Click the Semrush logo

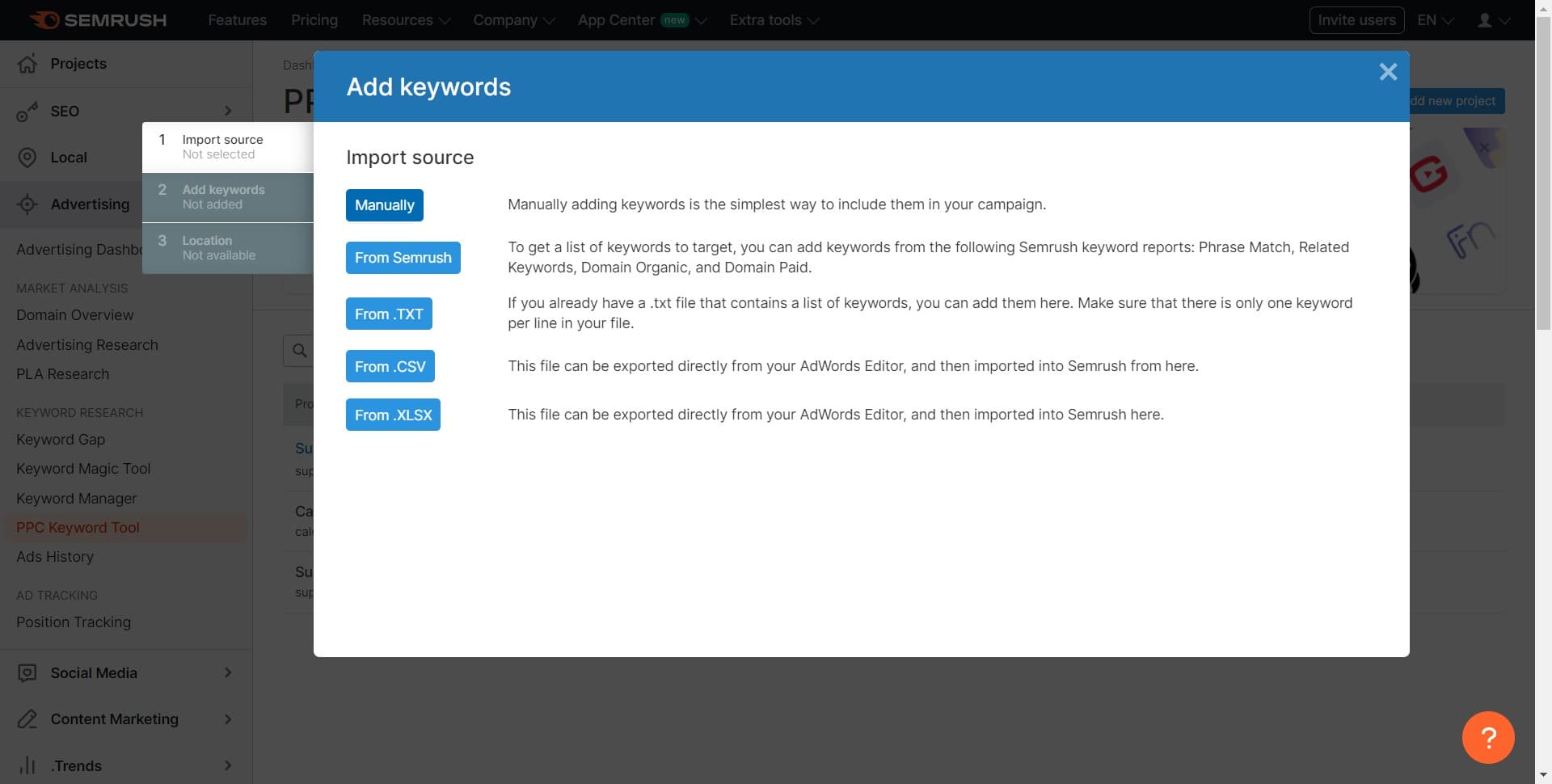click(x=97, y=19)
